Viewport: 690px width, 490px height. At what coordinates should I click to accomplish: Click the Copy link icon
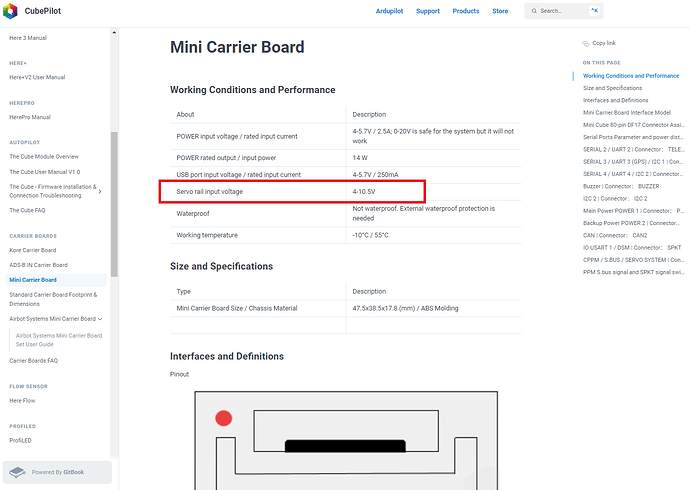point(586,43)
